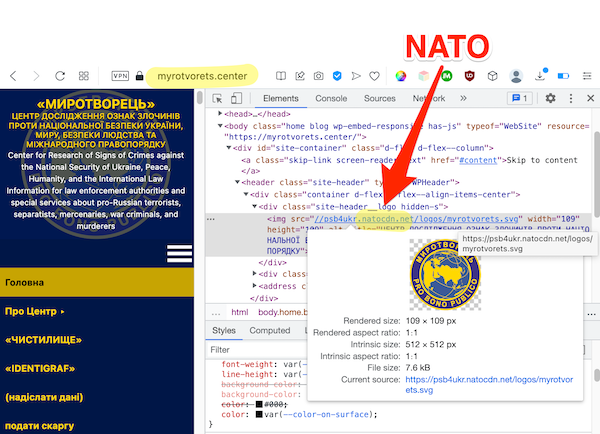Click the VPN badge in the address bar
Viewport: 600px width, 434px height.
[x=120, y=76]
